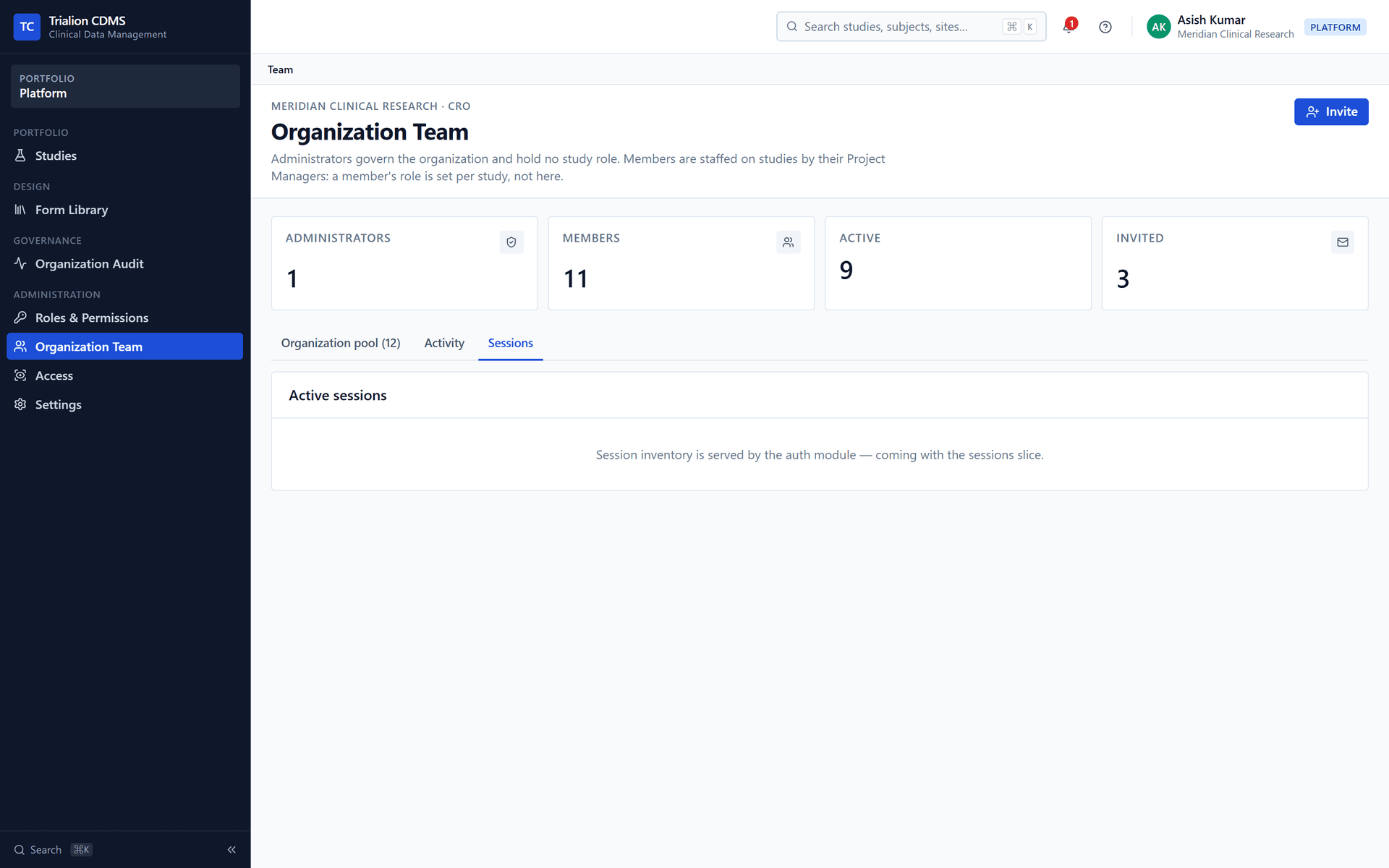Click the MERIDIAN CLINICAL RESEARCH · CRO label
This screenshot has height=868, width=1389.
(370, 106)
